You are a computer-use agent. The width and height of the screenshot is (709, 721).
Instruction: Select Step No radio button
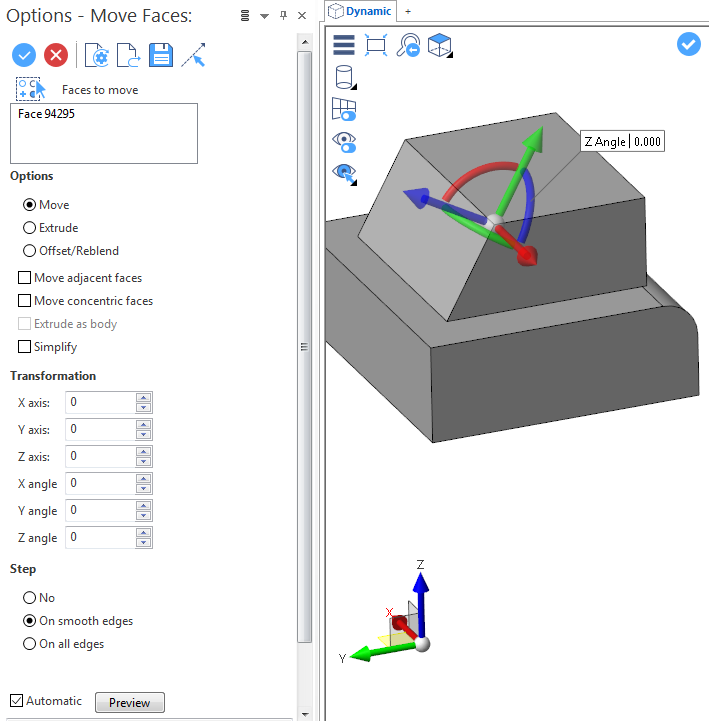(29, 598)
